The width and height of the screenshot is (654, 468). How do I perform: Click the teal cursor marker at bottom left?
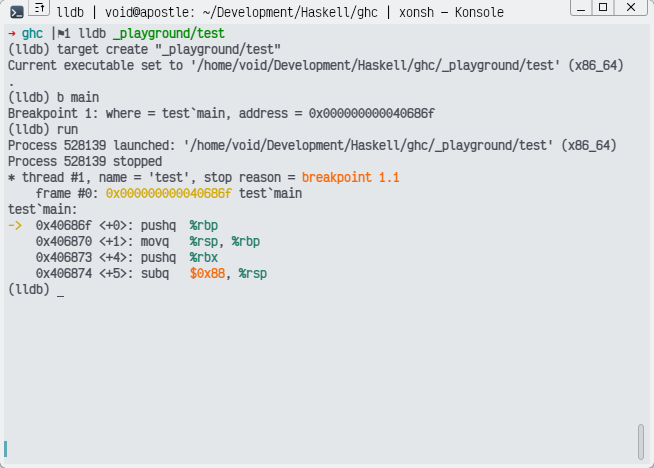click(6, 449)
